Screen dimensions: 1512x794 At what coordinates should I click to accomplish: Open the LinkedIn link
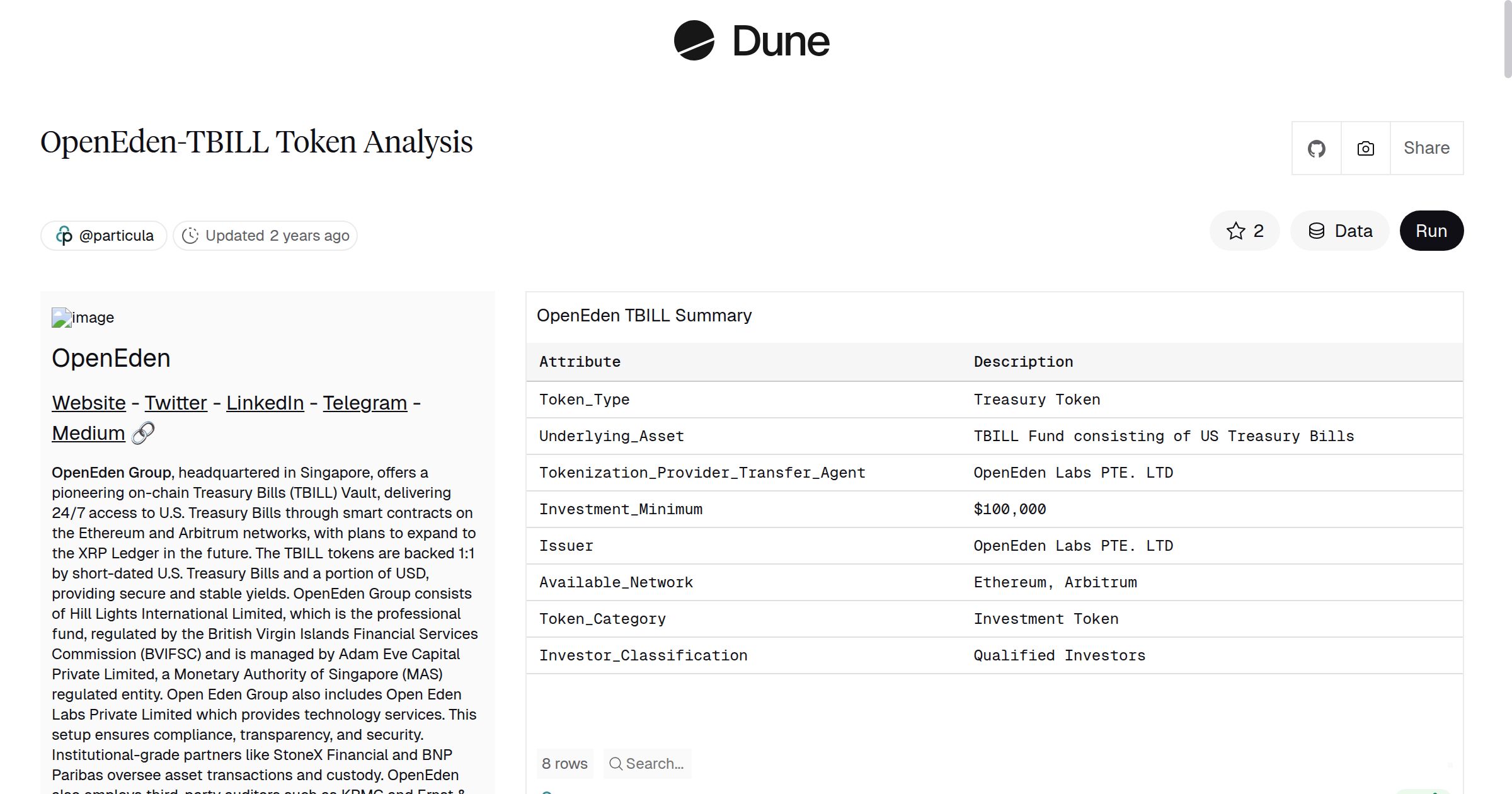(x=265, y=403)
